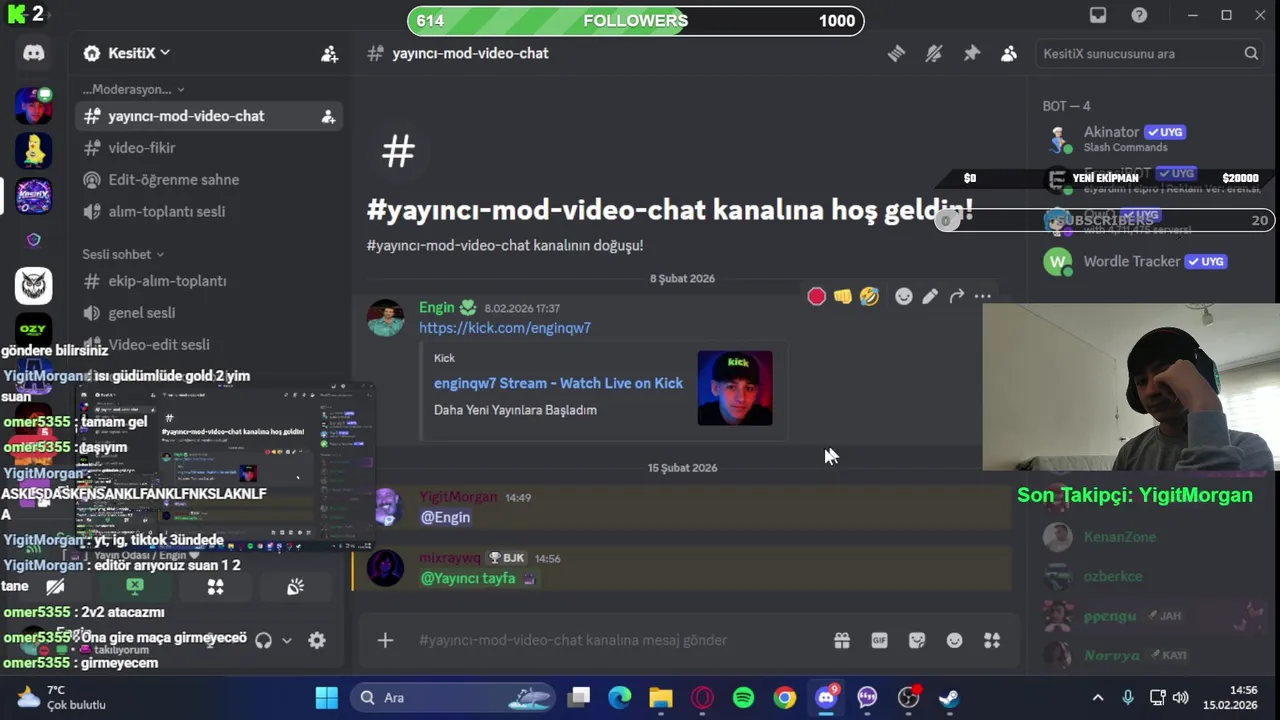
Task: Open pinned messages pin icon
Action: pos(971,54)
